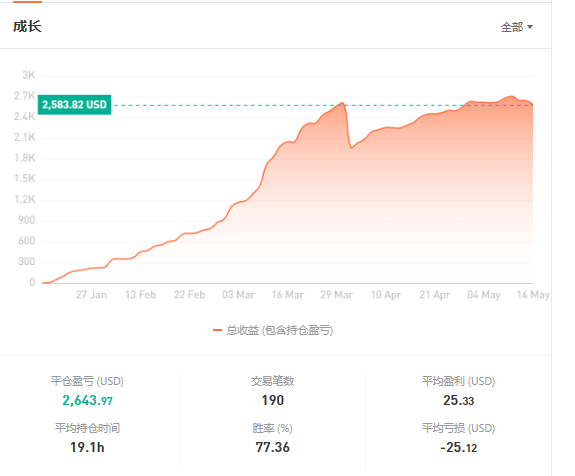Click the 平仓盈亏 value 2,643.97
This screenshot has height=476, width=575.
pos(87,400)
